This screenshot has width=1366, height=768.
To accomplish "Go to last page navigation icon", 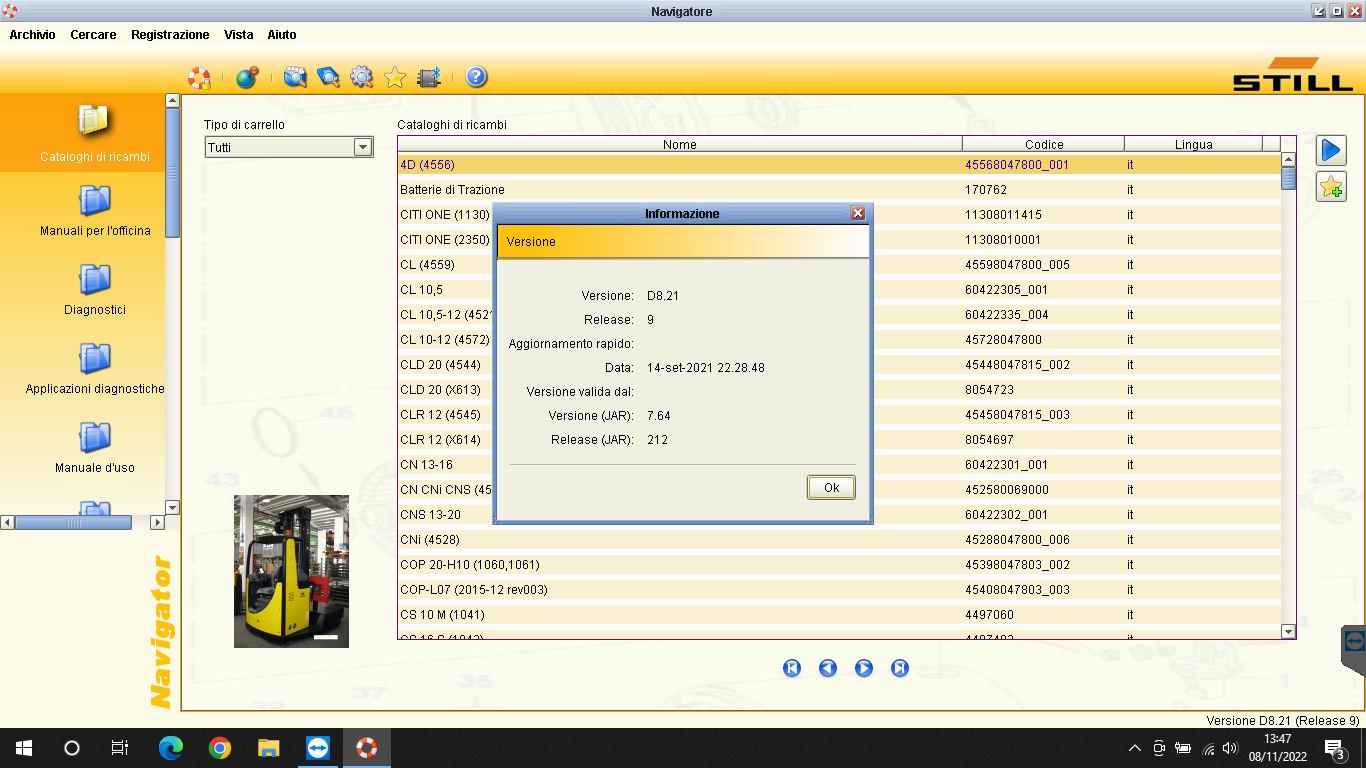I will coord(900,668).
